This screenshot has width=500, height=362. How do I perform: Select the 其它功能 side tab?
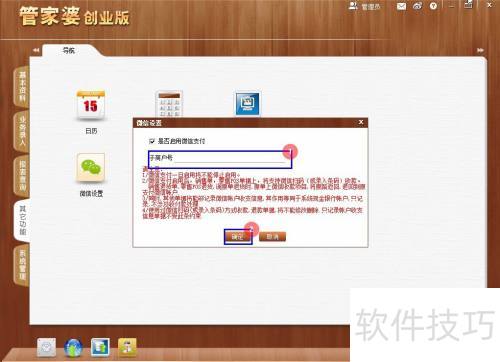coord(22,220)
